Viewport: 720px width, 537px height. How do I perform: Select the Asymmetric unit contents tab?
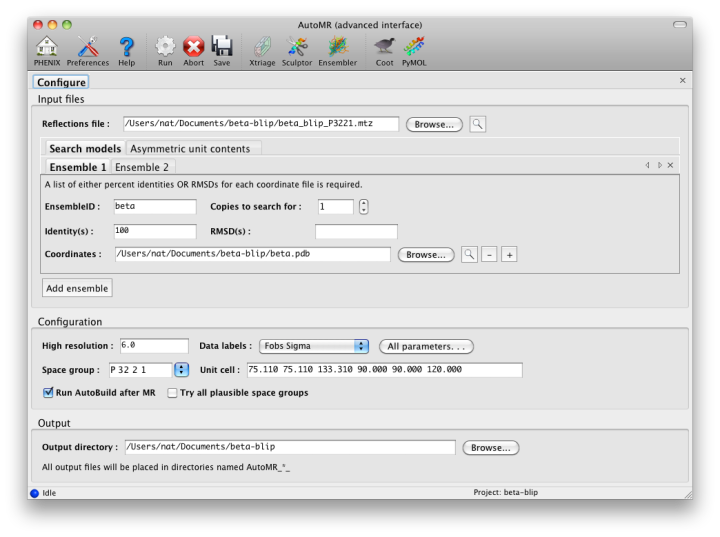point(193,148)
